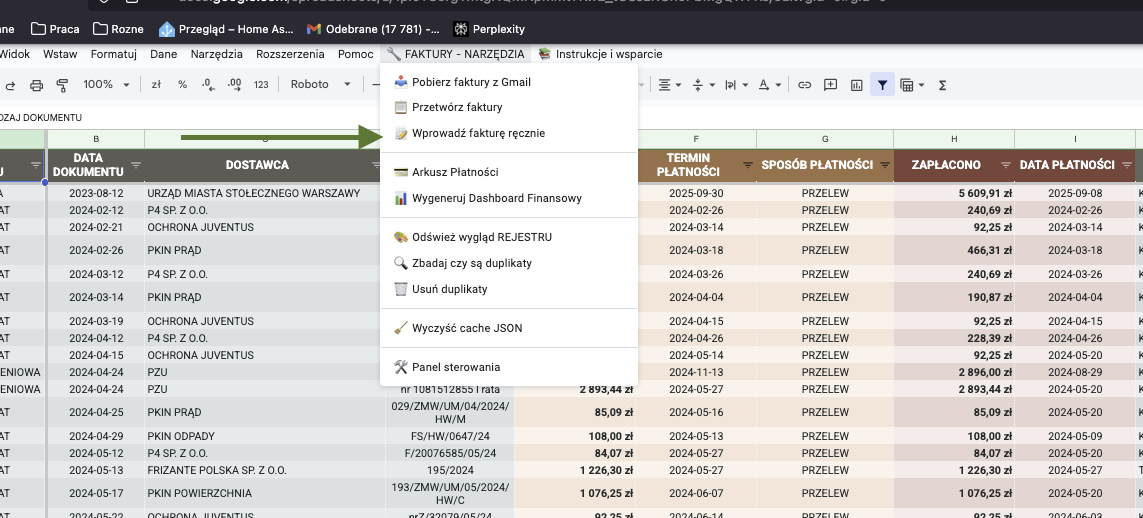Select 'Pobierz faktury z Gmail' menu item
The width and height of the screenshot is (1143, 518).
point(471,82)
